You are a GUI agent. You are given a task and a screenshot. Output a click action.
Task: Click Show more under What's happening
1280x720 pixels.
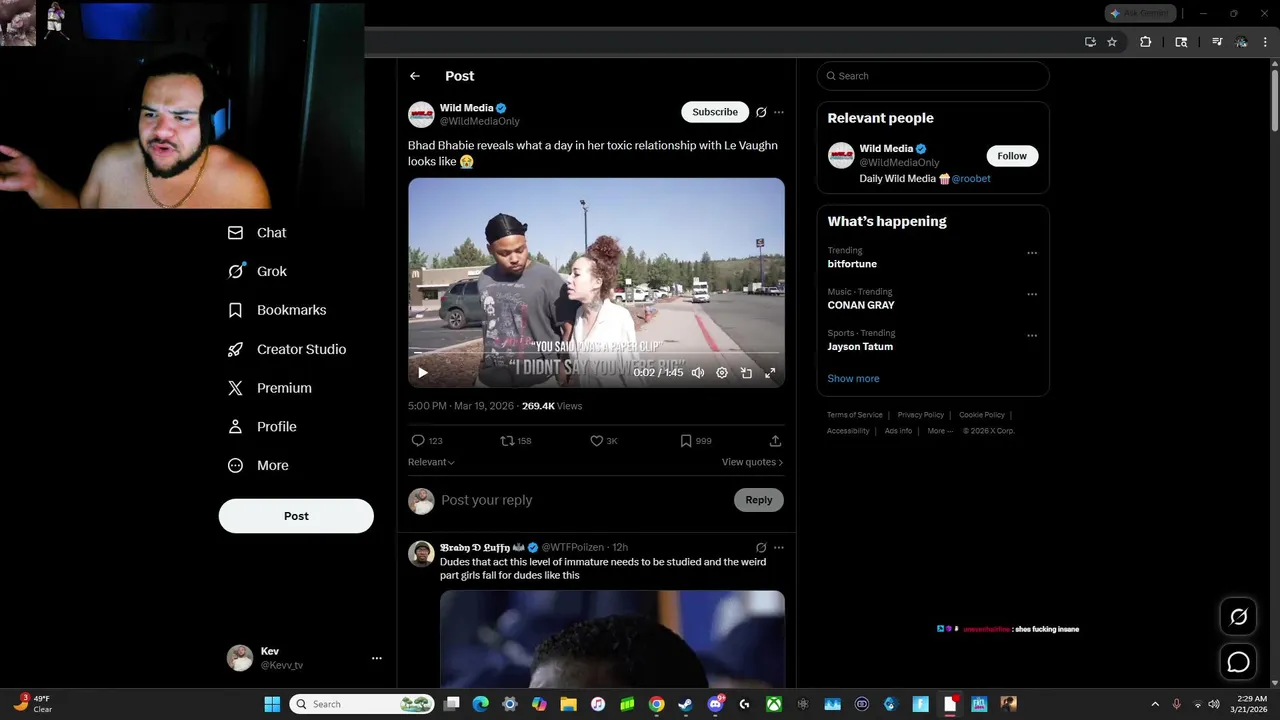[x=853, y=379]
